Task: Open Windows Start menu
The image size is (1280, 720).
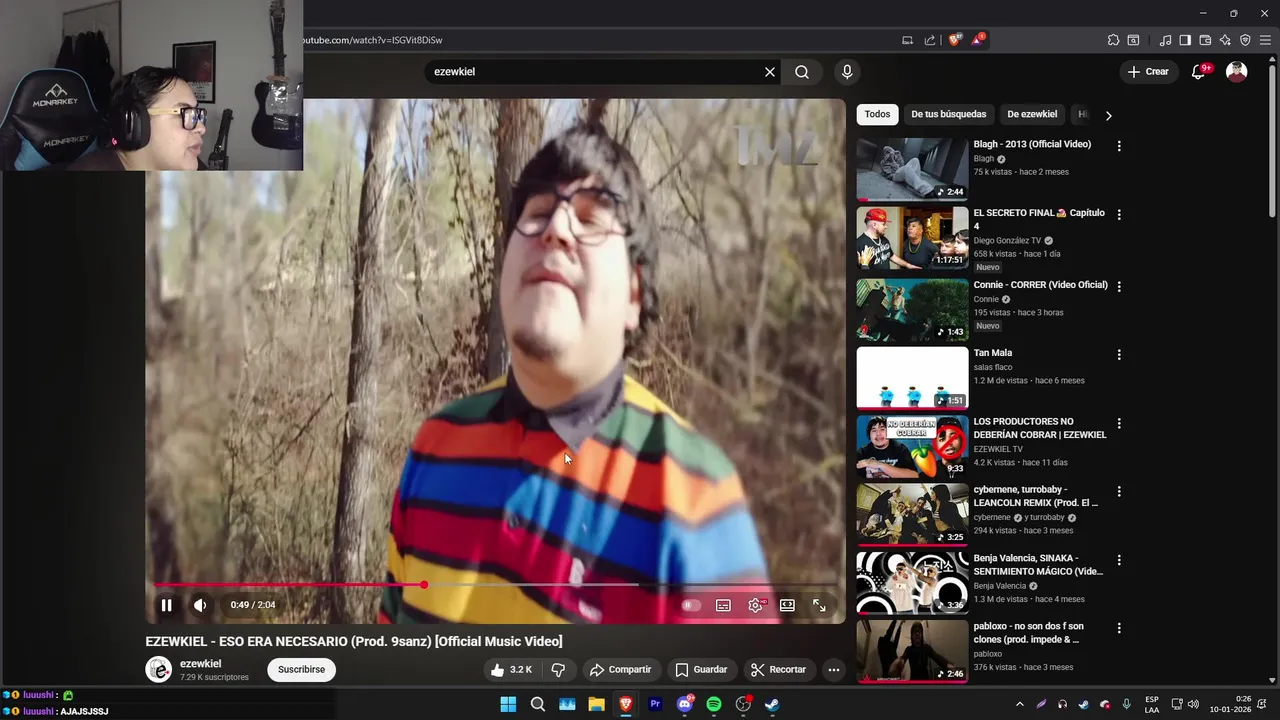Action: (508, 704)
